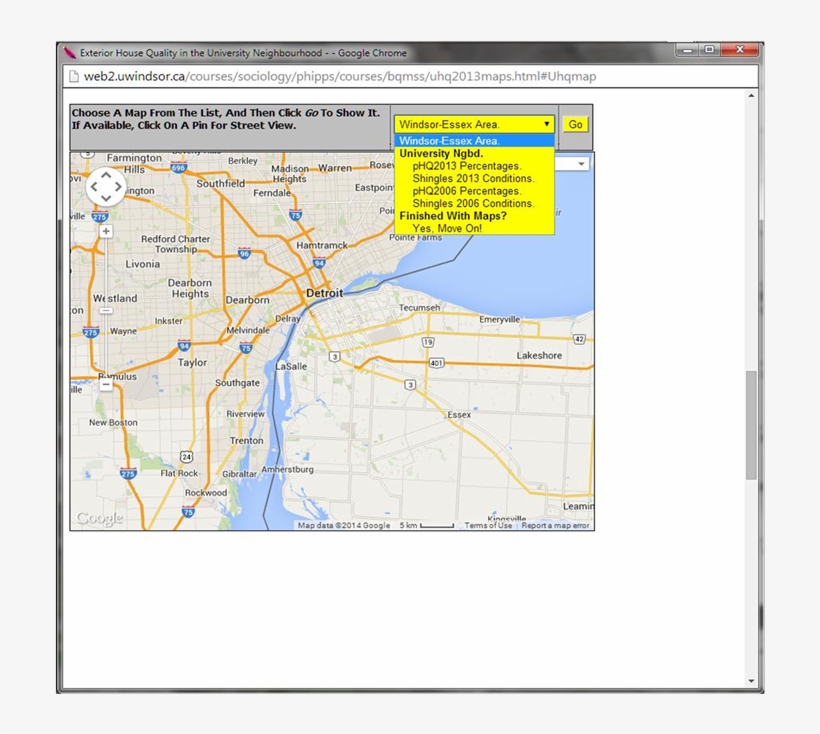Click the Highway 401 shield marker
This screenshot has width=820, height=734.
pos(436,363)
